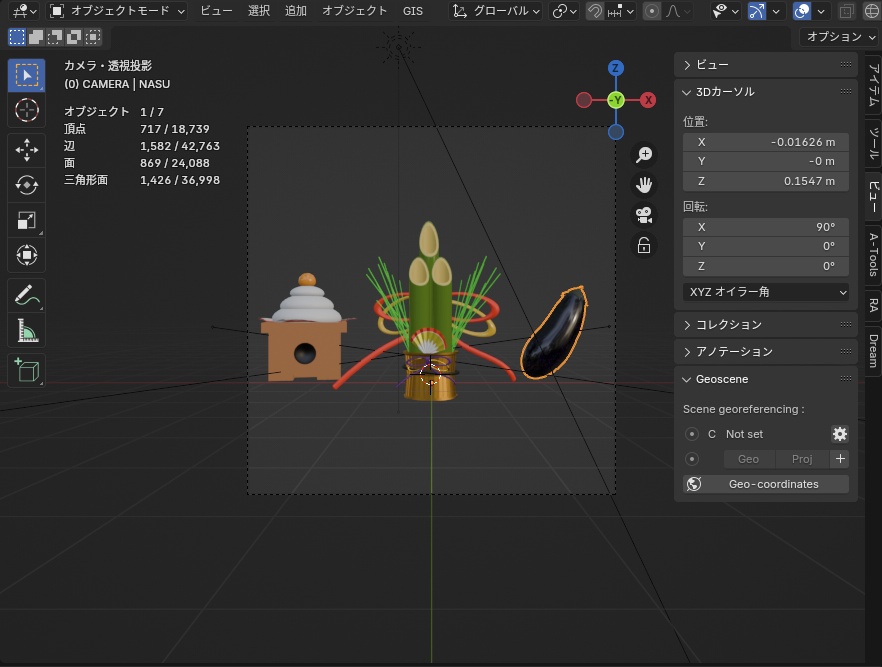Activate the 3D Cursor tool
882x667 pixels.
point(26,110)
